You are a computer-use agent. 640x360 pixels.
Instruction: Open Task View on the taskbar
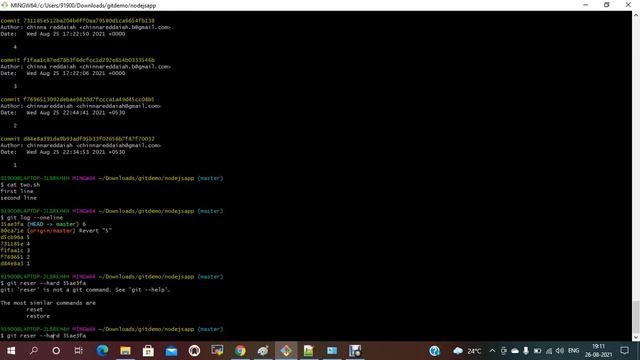tap(78, 351)
